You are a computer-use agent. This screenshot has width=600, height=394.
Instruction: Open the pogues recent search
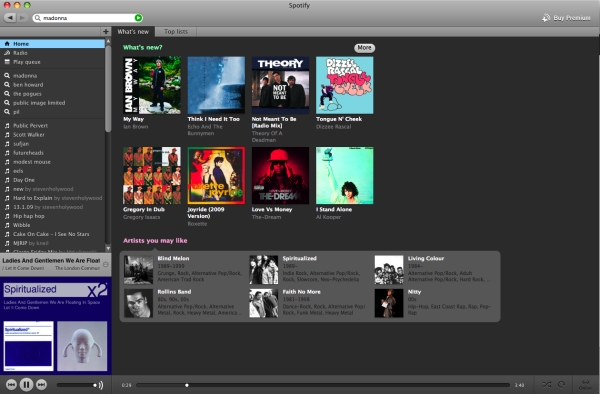tap(52, 94)
